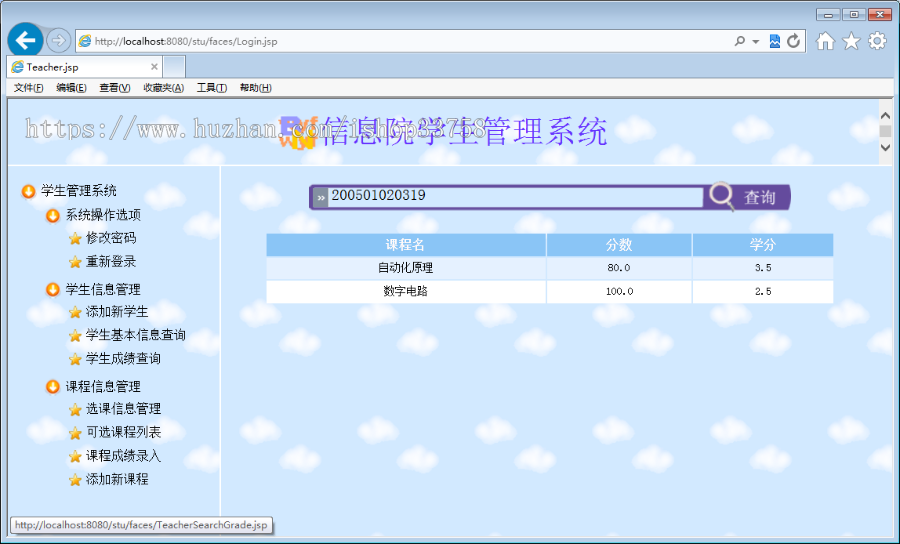Click the search magnifier in address bar
The height and width of the screenshot is (544, 900).
740,41
